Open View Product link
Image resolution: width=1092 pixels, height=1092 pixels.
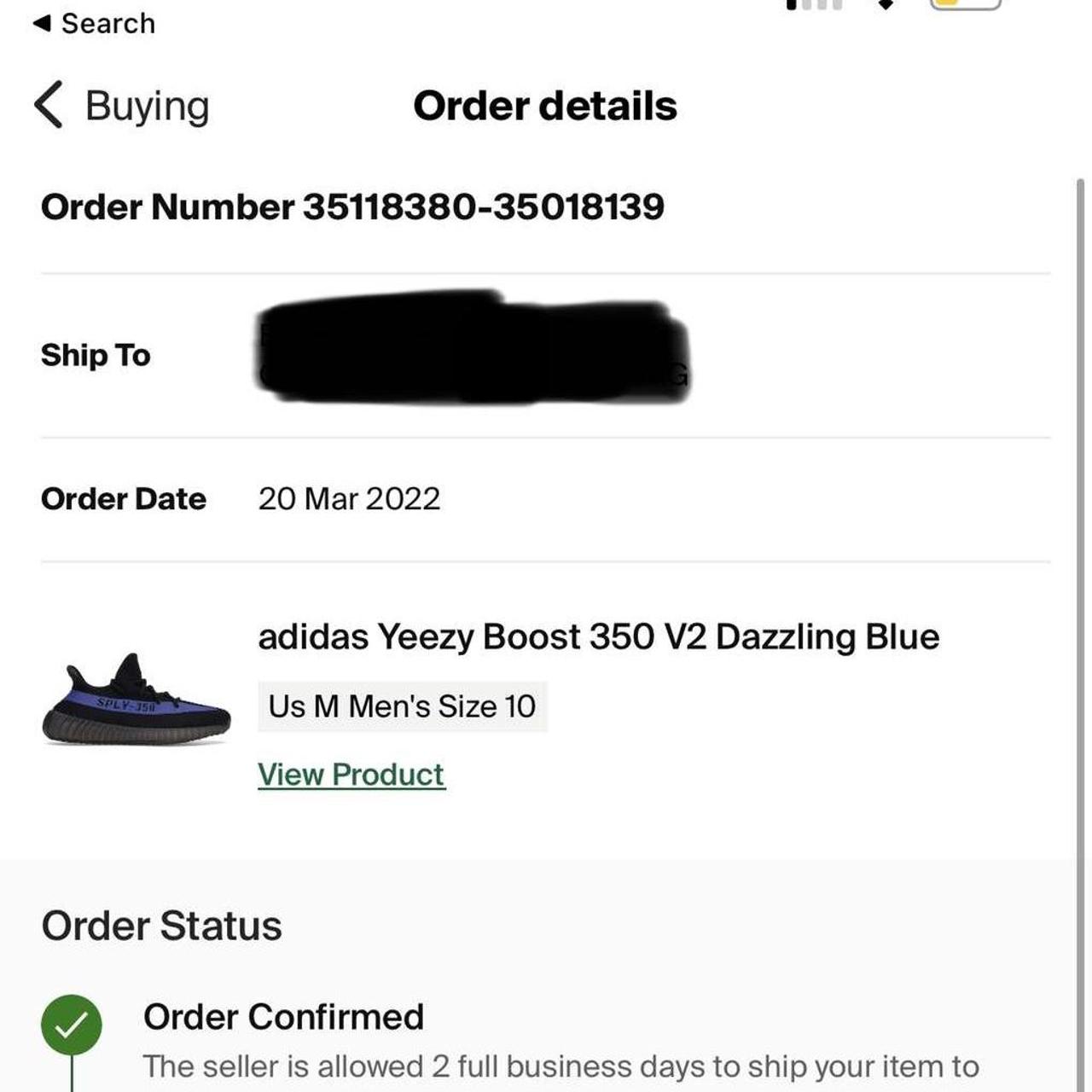(x=350, y=774)
